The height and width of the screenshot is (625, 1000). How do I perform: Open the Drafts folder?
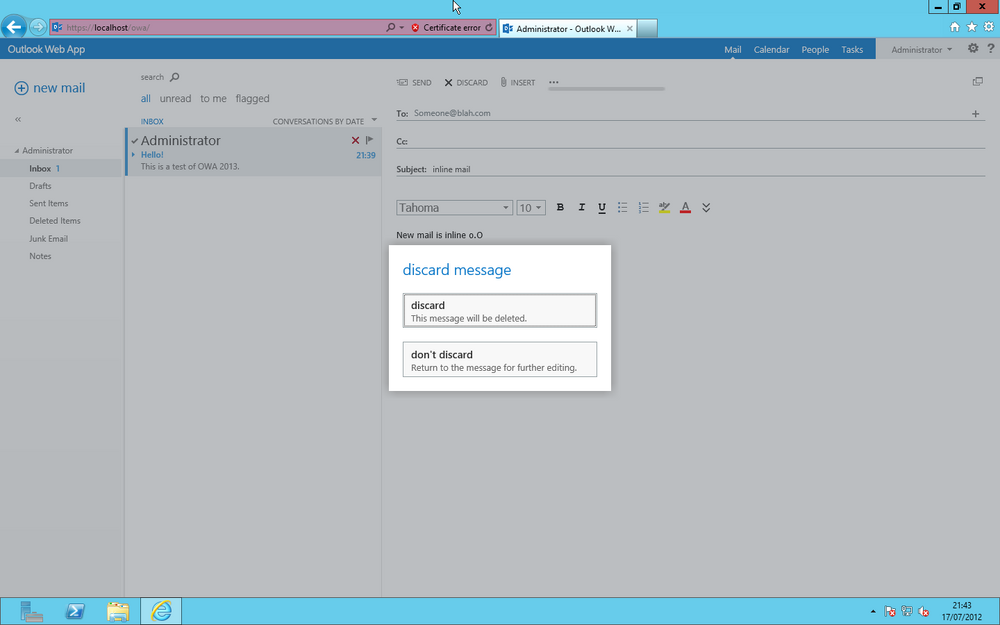click(40, 186)
